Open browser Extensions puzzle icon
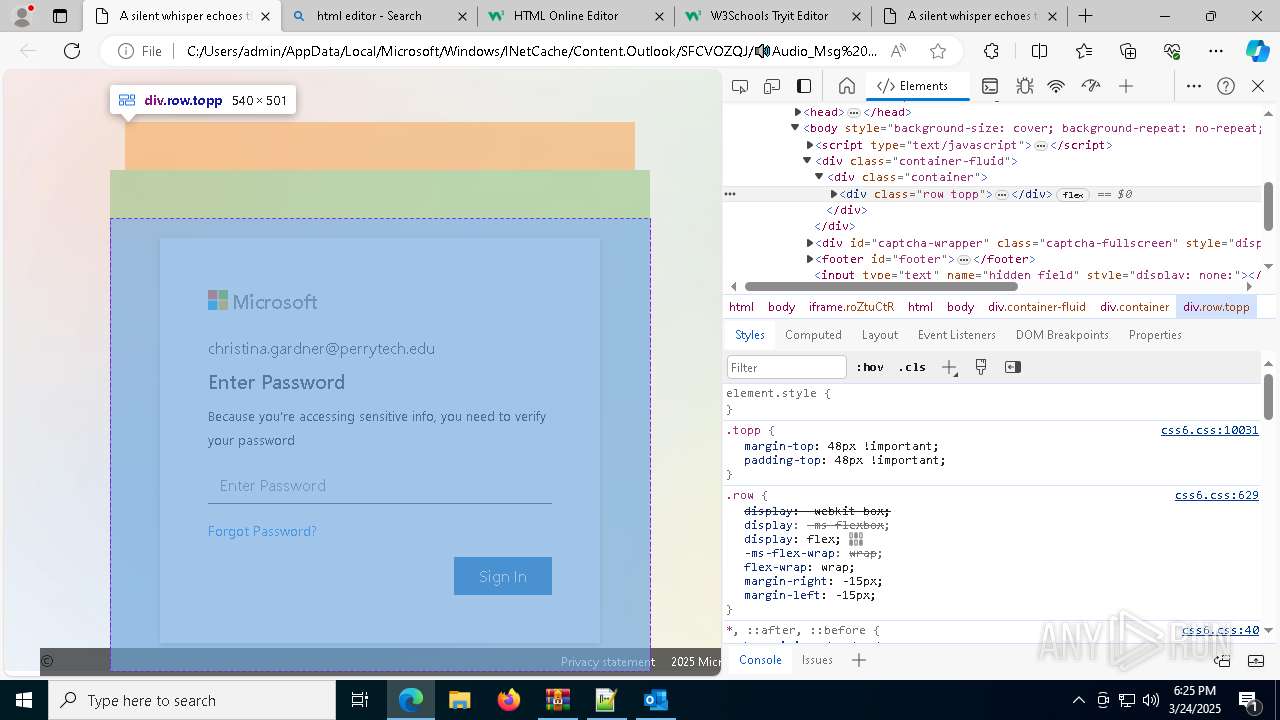The width and height of the screenshot is (1280, 720). coord(991,51)
